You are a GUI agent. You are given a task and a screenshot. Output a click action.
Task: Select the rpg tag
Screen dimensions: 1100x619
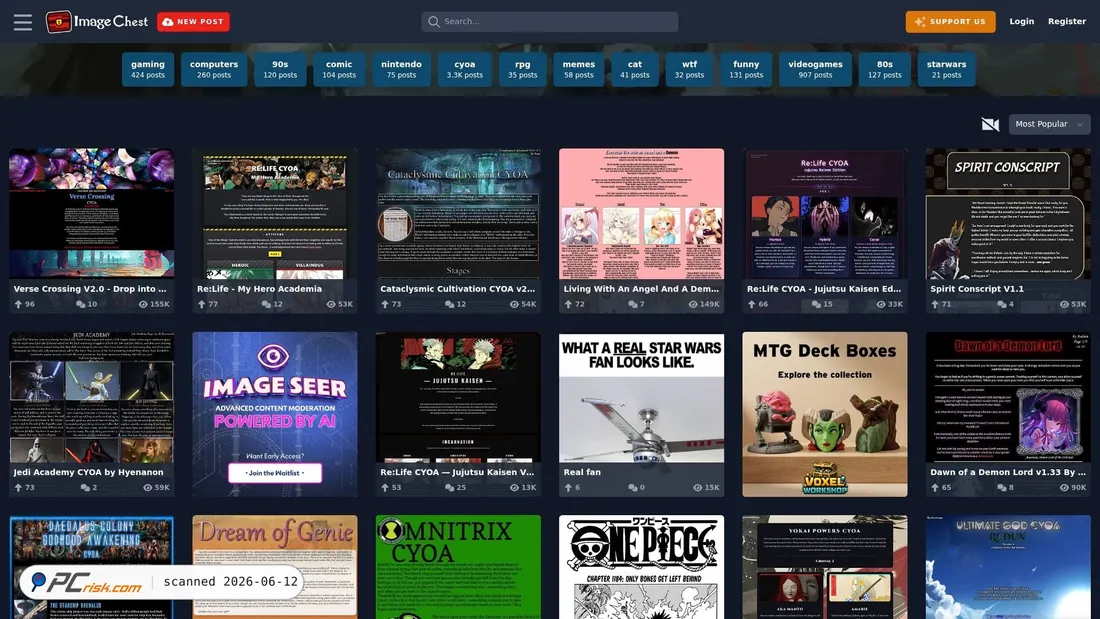(x=523, y=69)
